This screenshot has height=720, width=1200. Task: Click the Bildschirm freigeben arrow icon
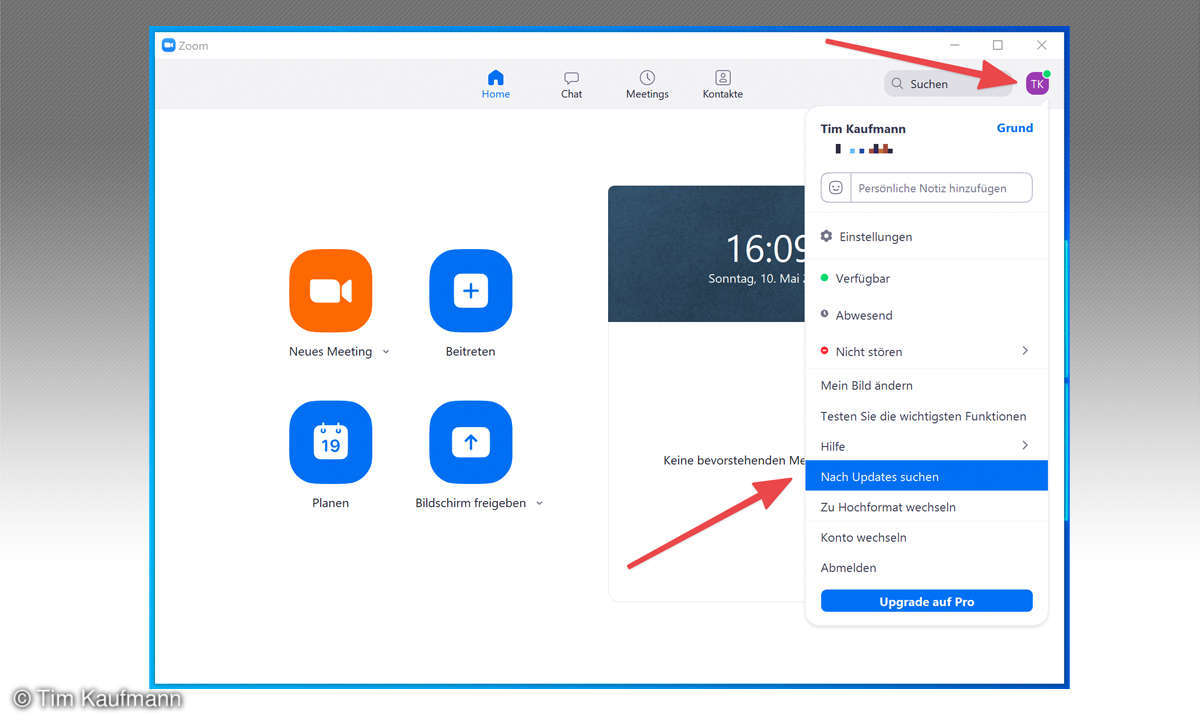click(x=471, y=442)
